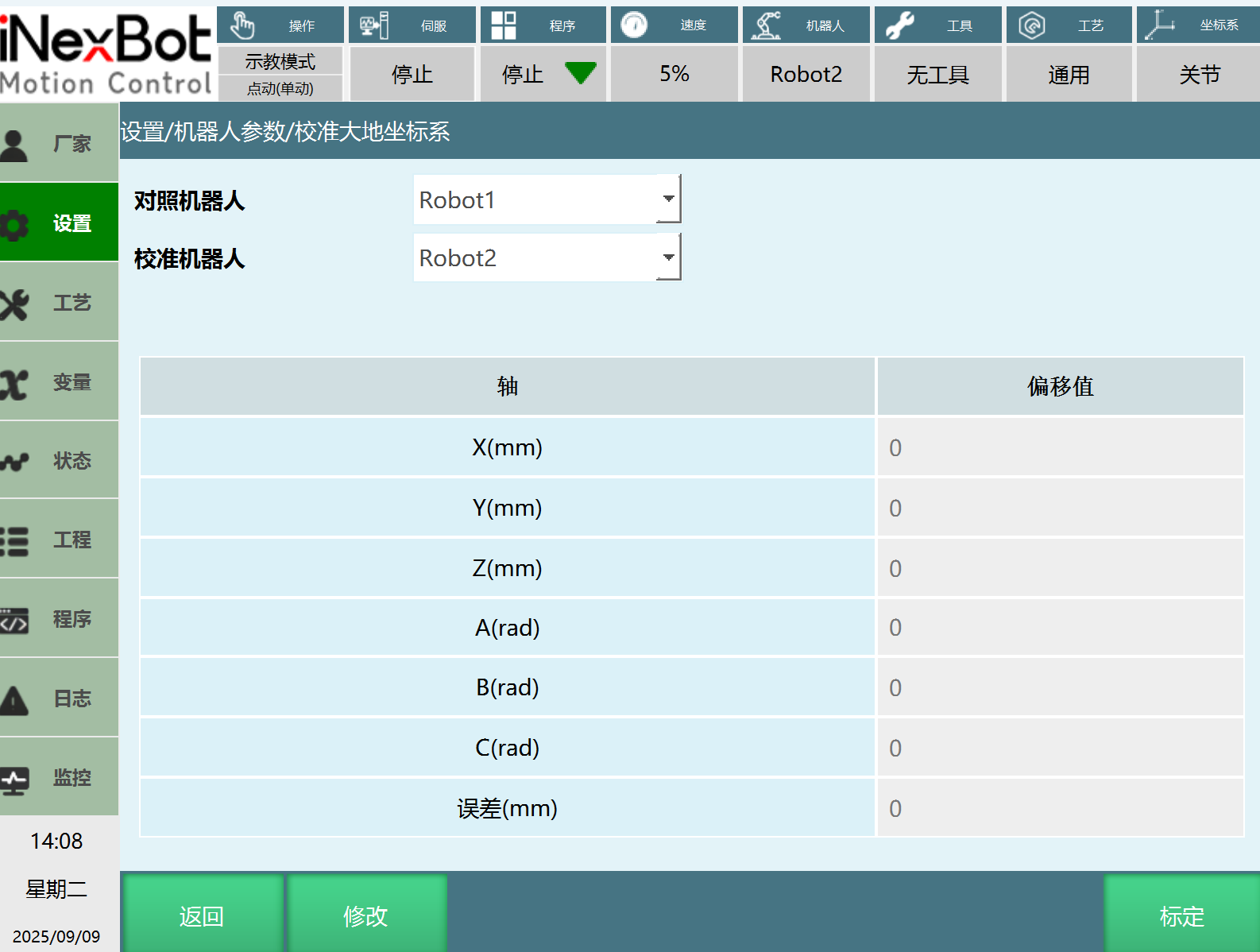Expand the reference robot Robot1 dropdown

pos(668,199)
